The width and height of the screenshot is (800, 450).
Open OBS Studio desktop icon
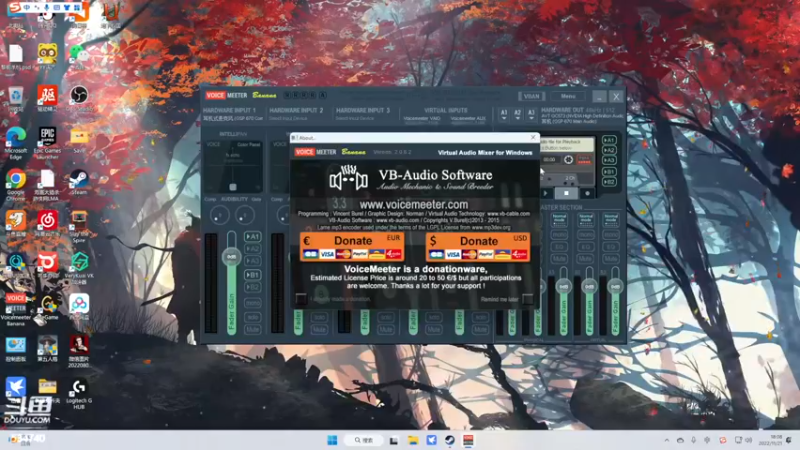tap(79, 99)
